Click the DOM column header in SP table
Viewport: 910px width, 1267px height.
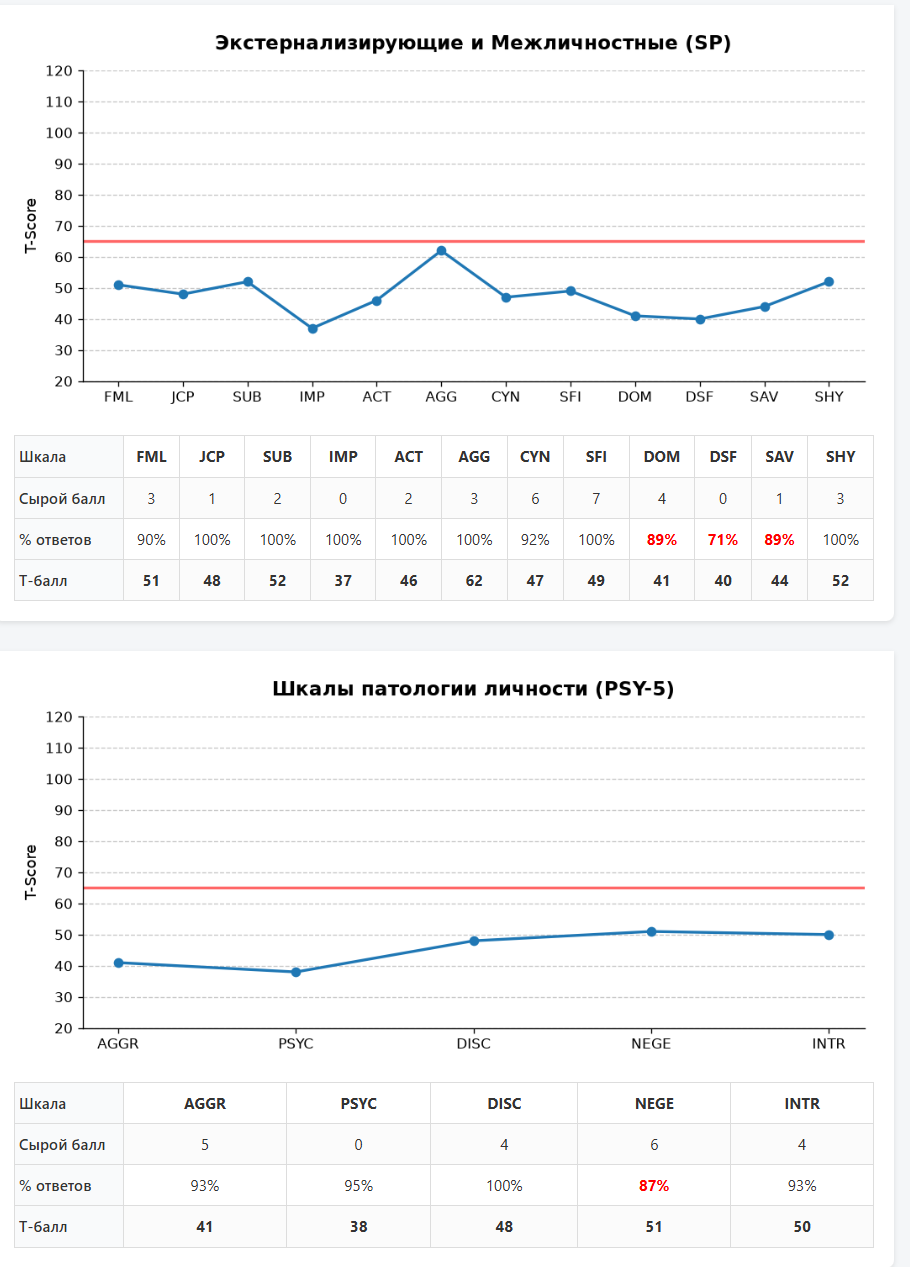point(662,456)
